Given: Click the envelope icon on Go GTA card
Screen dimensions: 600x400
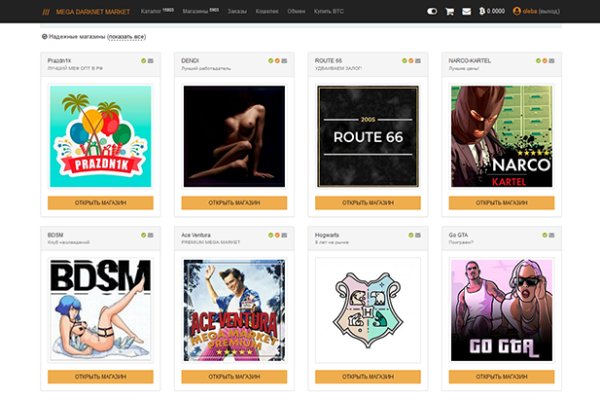Looking at the screenshot, I should pos(551,235).
